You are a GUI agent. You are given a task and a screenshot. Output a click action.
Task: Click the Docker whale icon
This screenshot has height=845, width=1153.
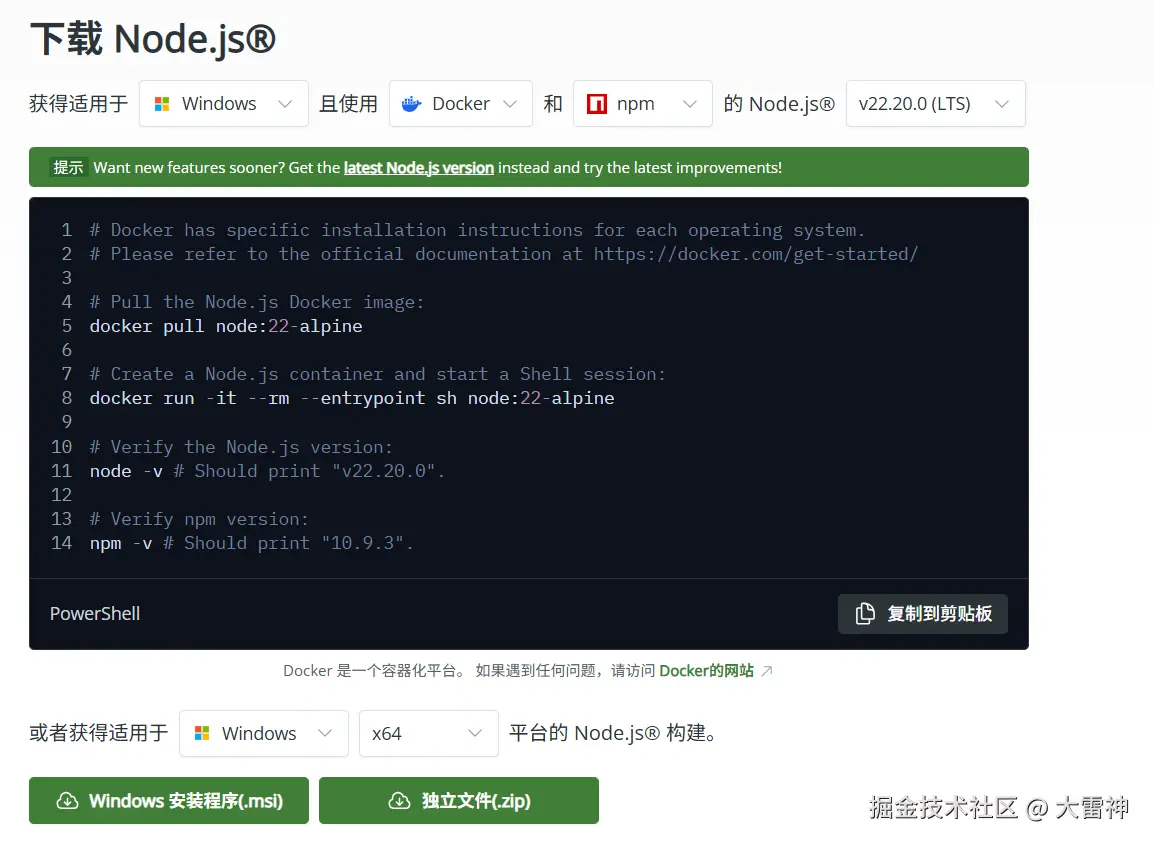coord(411,104)
